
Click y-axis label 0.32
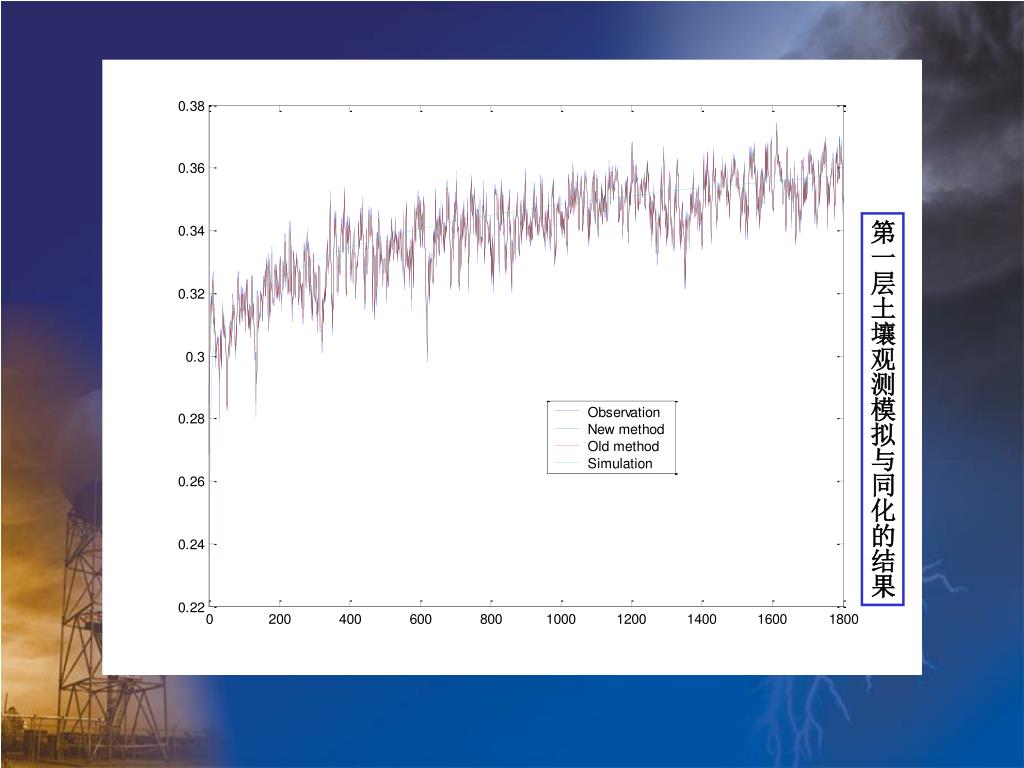click(191, 294)
